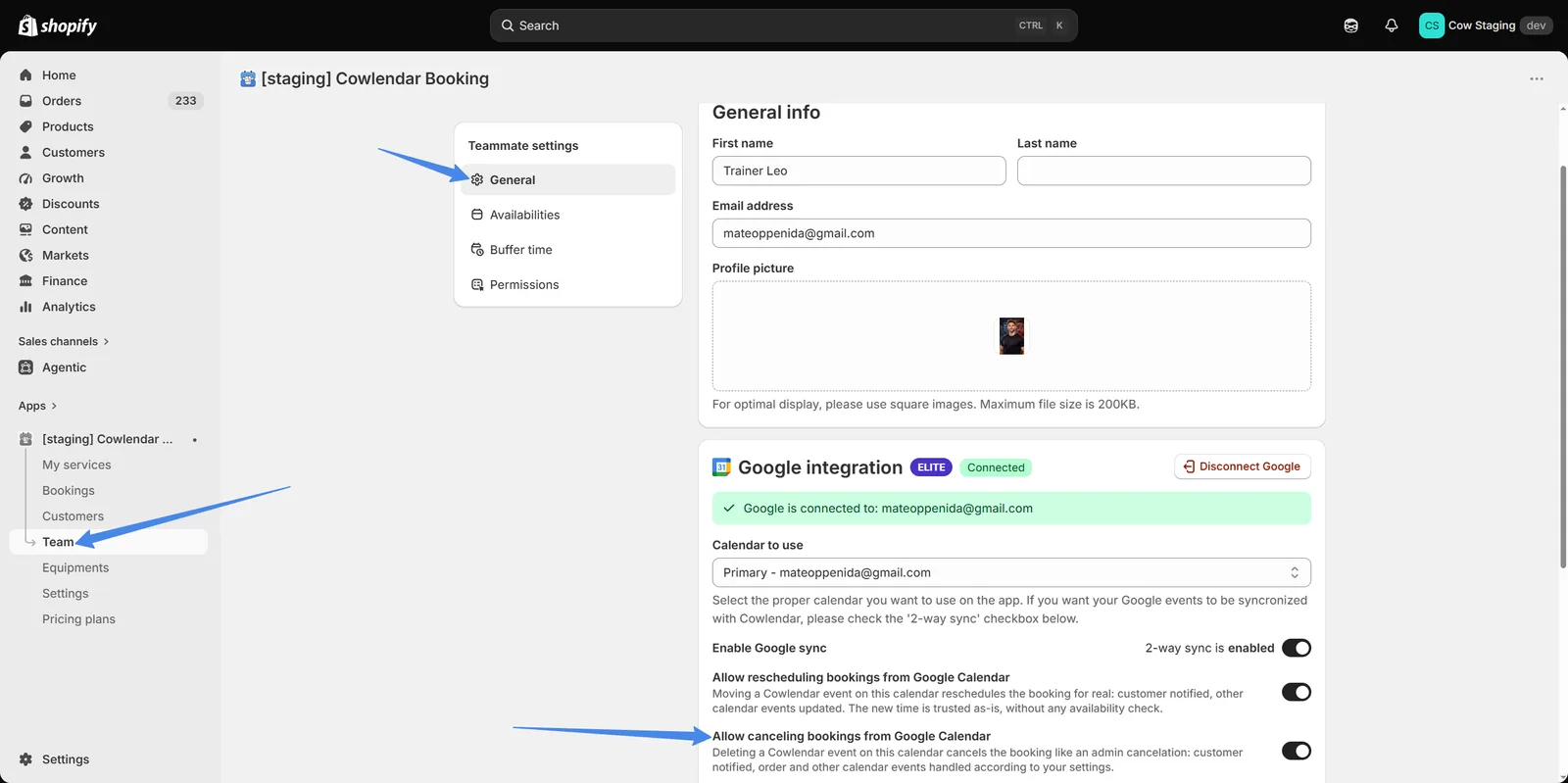Open the [staging] Cowlendar app in sidebar
Screen dimensions: 1568x783
coord(108,439)
